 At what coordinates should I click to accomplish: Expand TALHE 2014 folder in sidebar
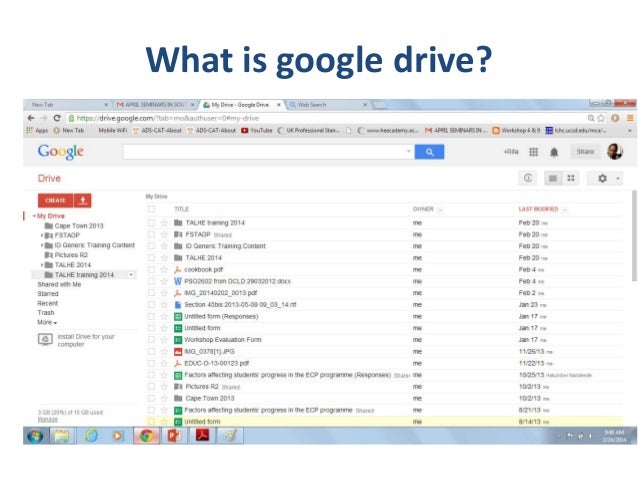42,265
